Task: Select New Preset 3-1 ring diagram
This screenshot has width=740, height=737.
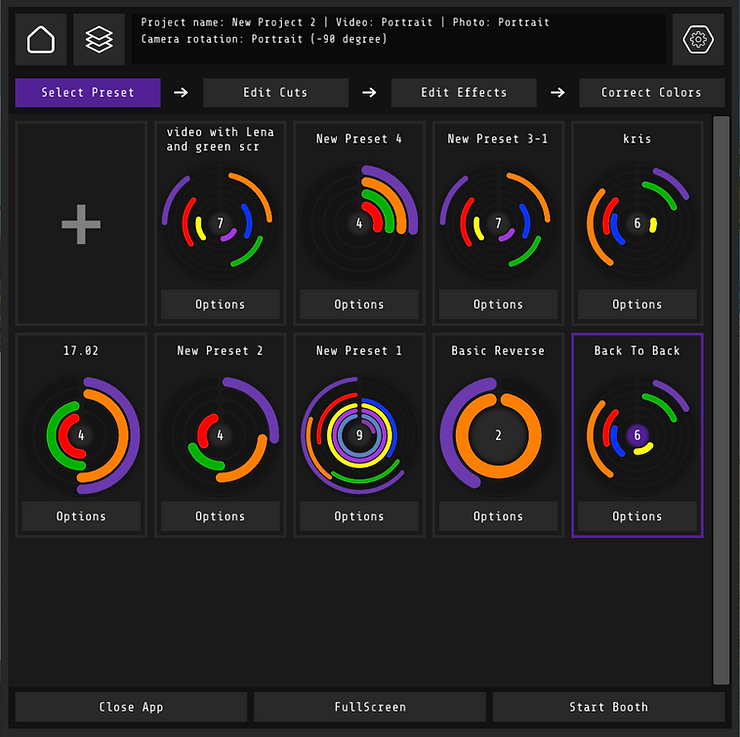Action: 498,223
